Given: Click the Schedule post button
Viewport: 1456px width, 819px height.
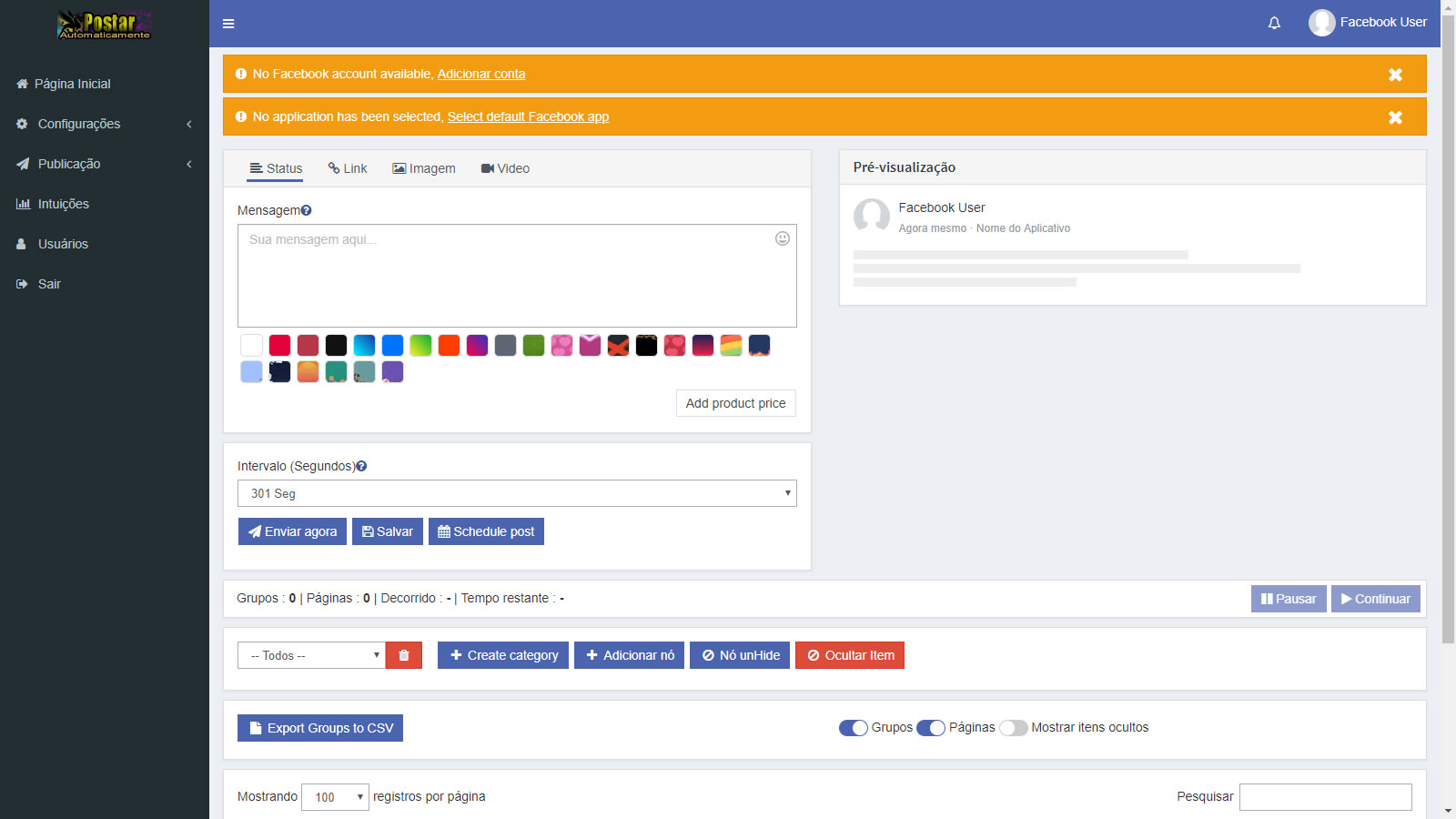Looking at the screenshot, I should click(486, 531).
